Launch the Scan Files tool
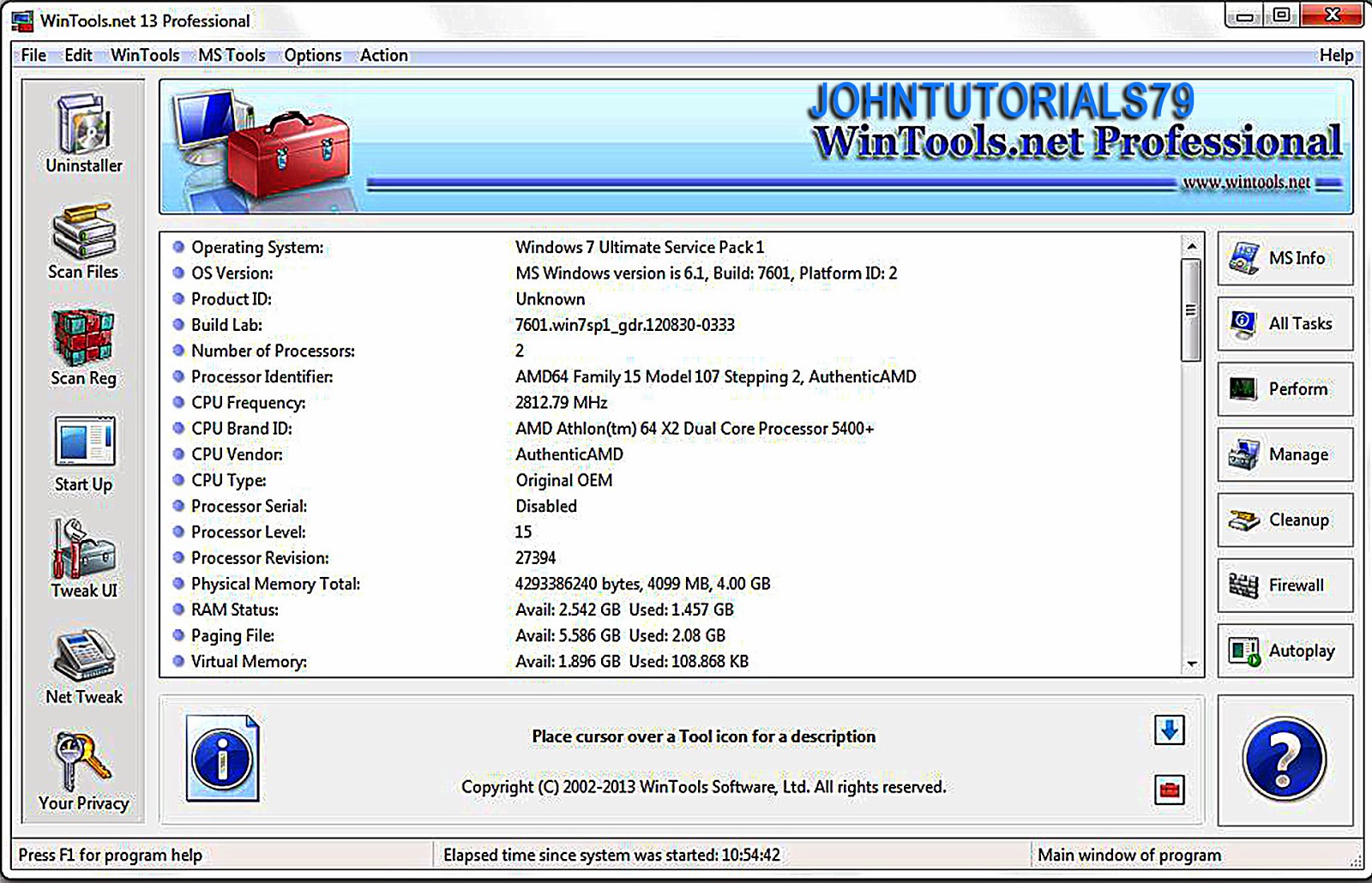 tap(84, 241)
